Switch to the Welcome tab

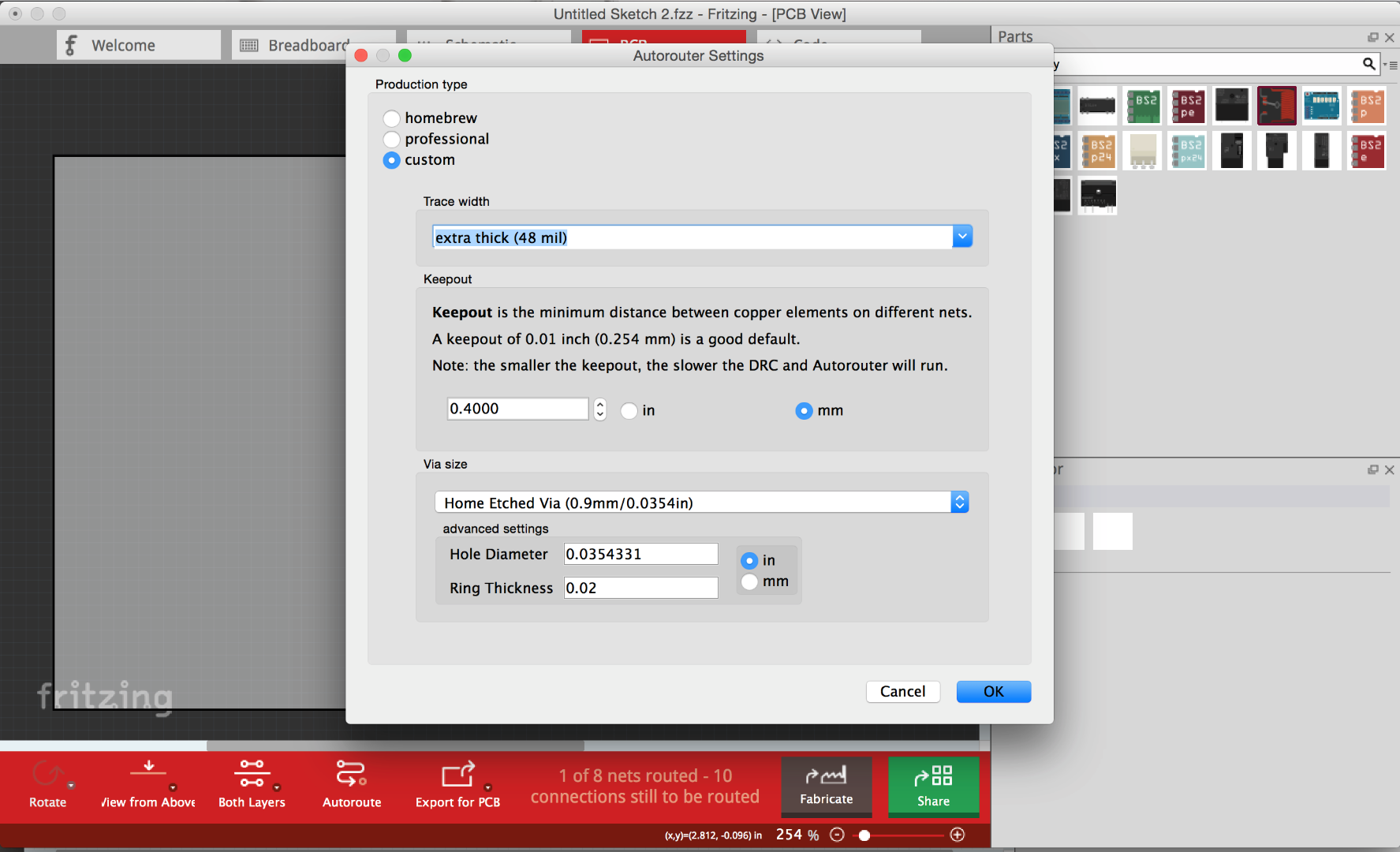(x=139, y=45)
